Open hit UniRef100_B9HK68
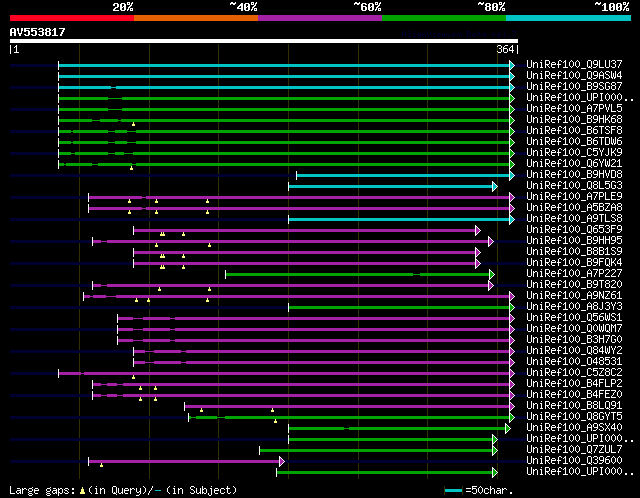The width and height of the screenshot is (640, 498). click(x=574, y=119)
